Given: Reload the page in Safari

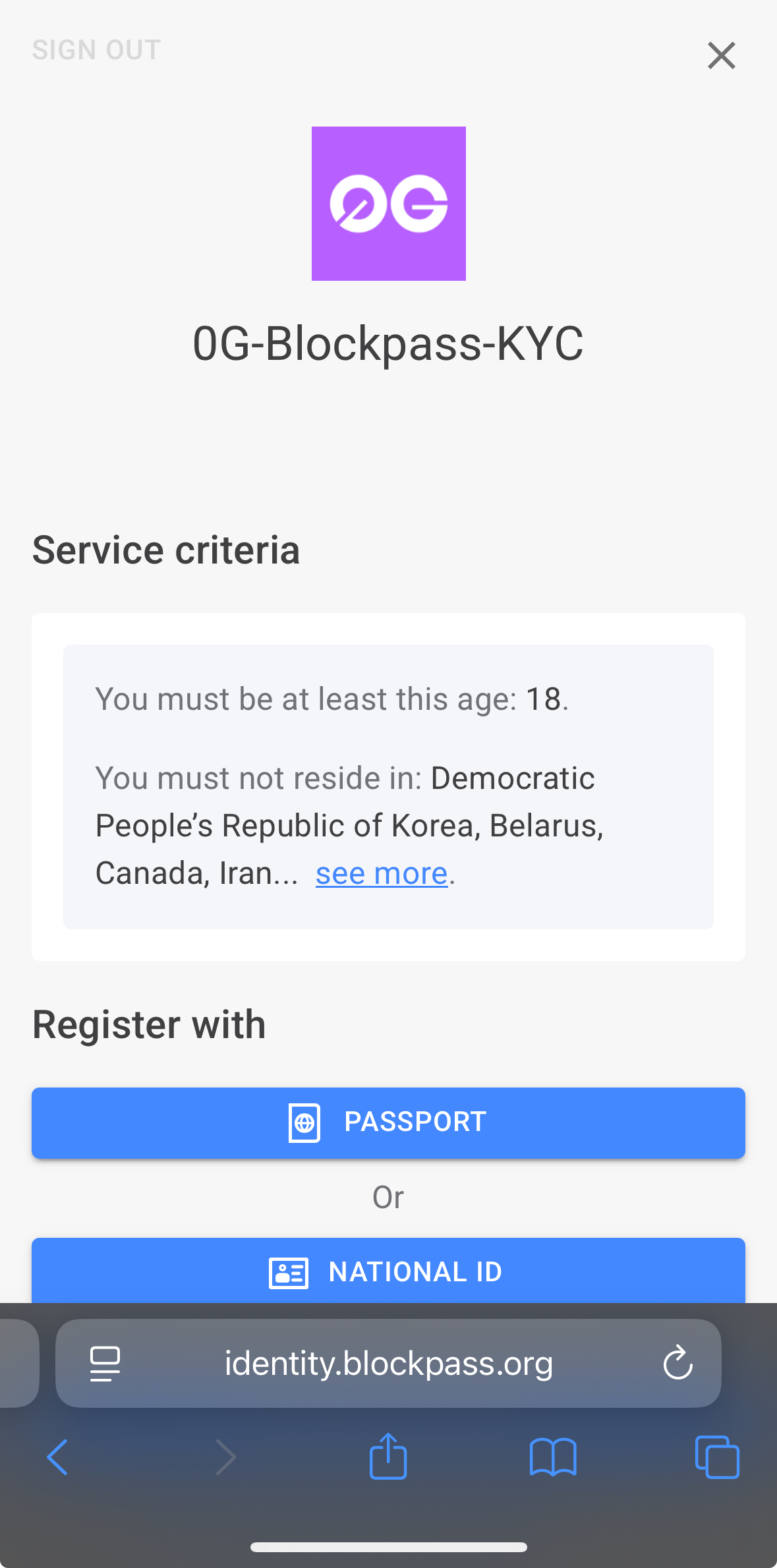Looking at the screenshot, I should (x=677, y=1363).
